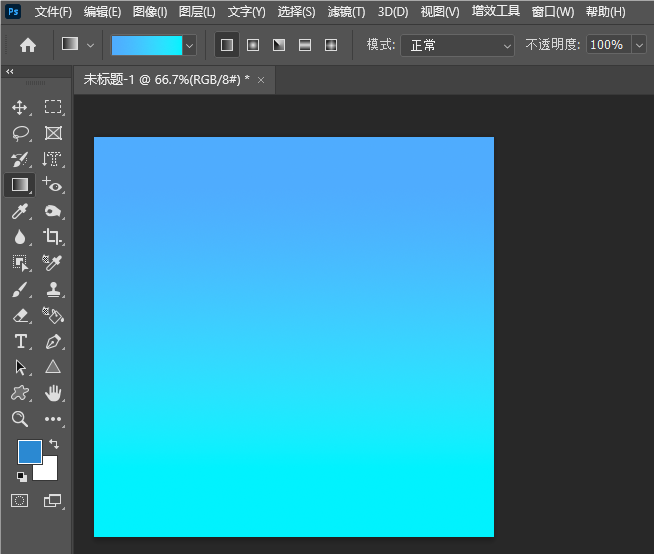Click the blue gradient preview to edit
This screenshot has width=654, height=554.
tap(147, 45)
